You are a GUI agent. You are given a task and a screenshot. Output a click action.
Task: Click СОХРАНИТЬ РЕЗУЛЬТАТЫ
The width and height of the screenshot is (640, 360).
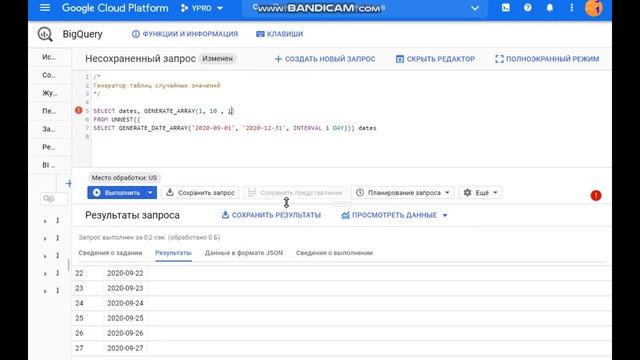click(x=271, y=215)
